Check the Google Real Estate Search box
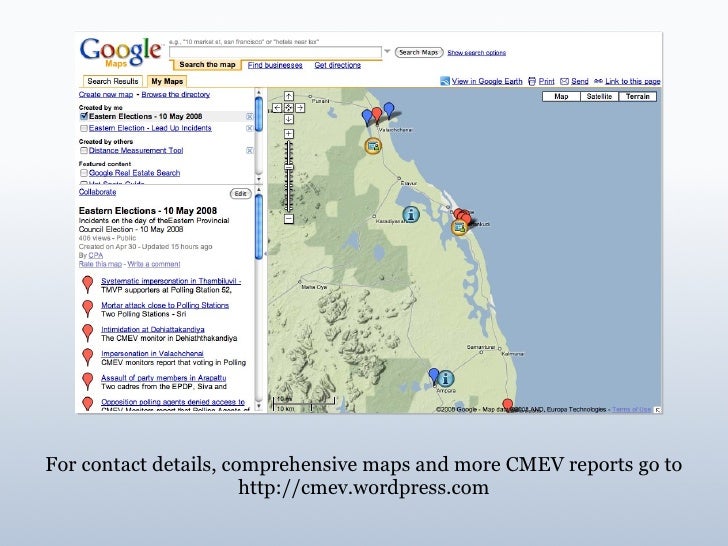 [84, 173]
